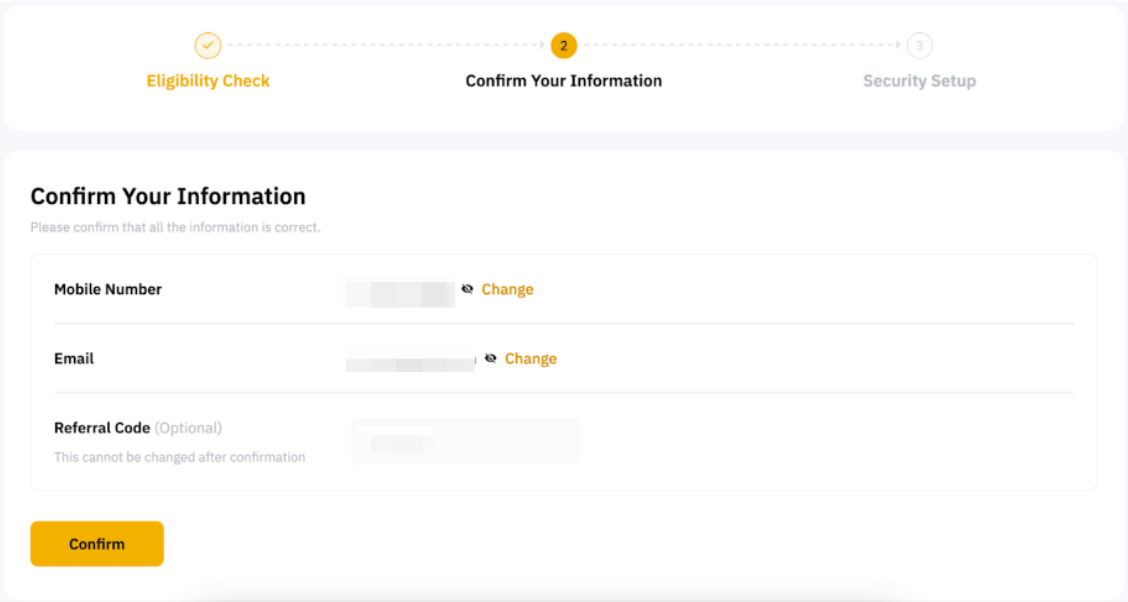
Task: Click the Confirm Your Information page heading
Action: pyautogui.click(x=168, y=196)
